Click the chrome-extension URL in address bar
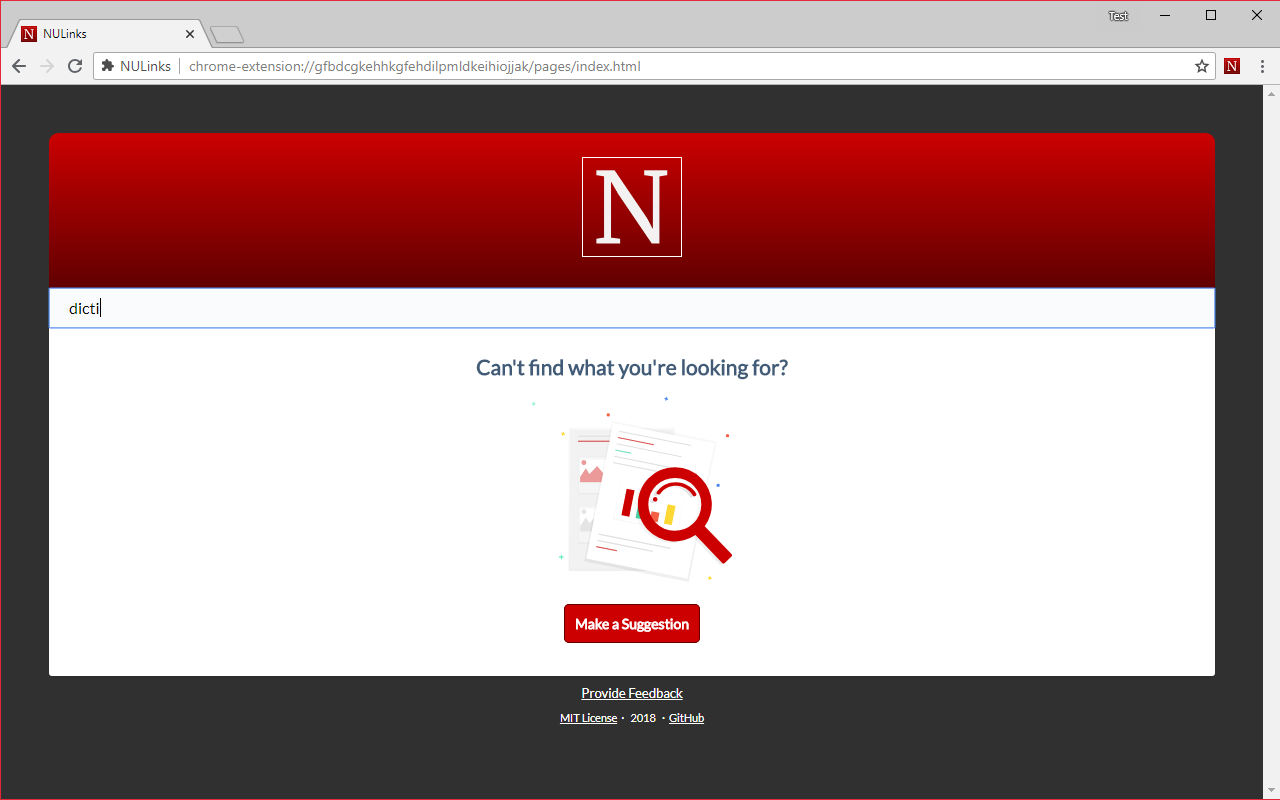 click(414, 66)
